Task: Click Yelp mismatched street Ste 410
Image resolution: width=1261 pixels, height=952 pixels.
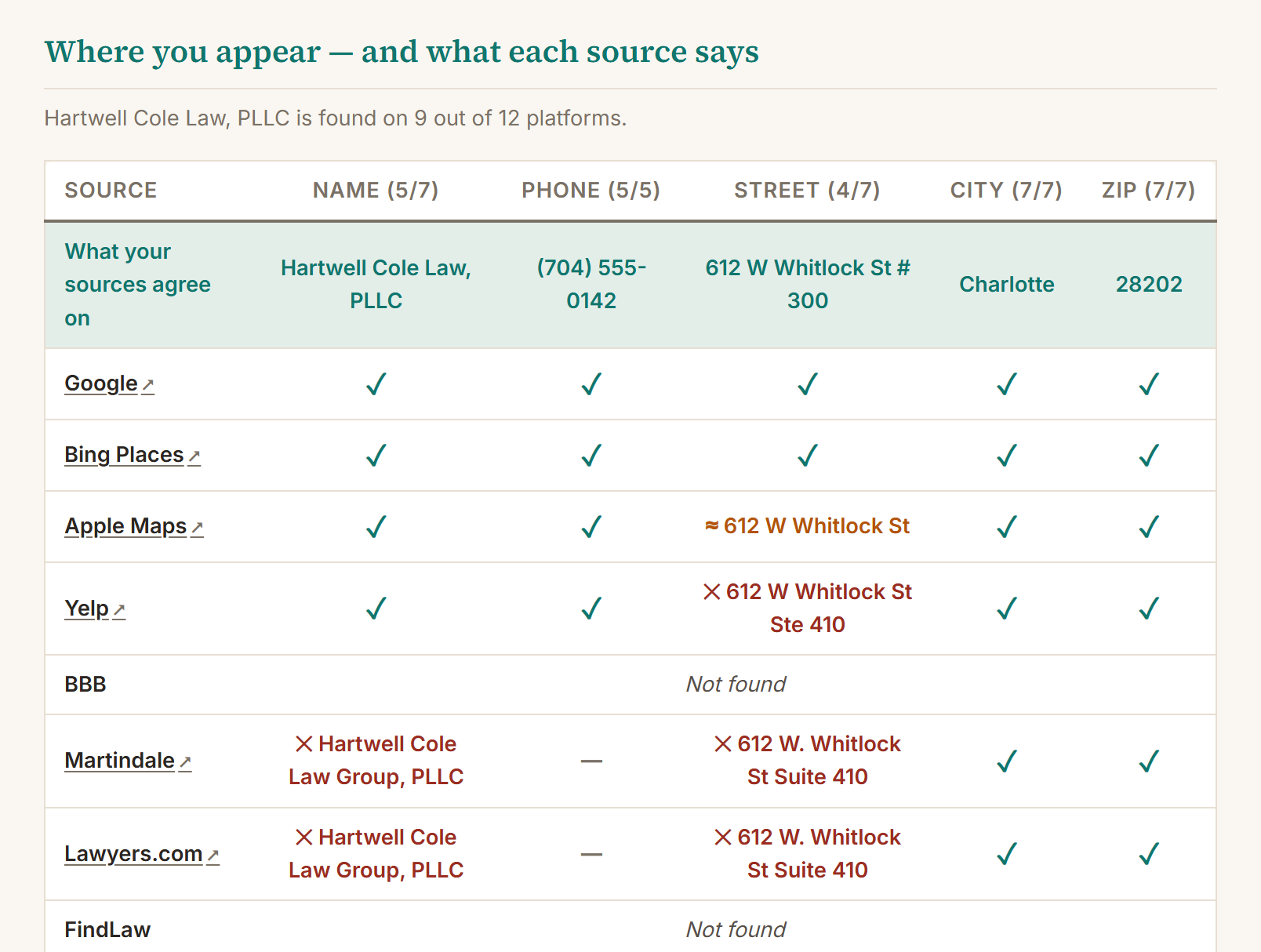Action: (x=808, y=609)
